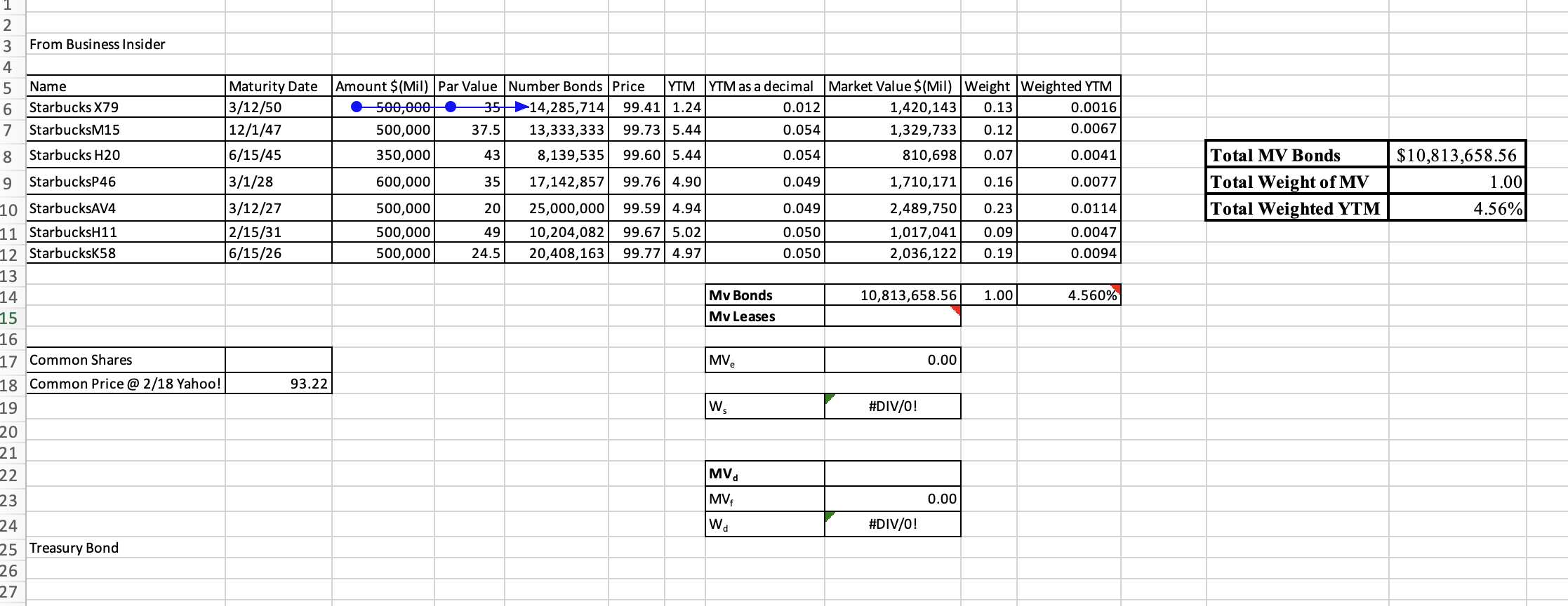The image size is (1568, 606).
Task: Select the StarbucksP46 name cell
Action: click(126, 182)
